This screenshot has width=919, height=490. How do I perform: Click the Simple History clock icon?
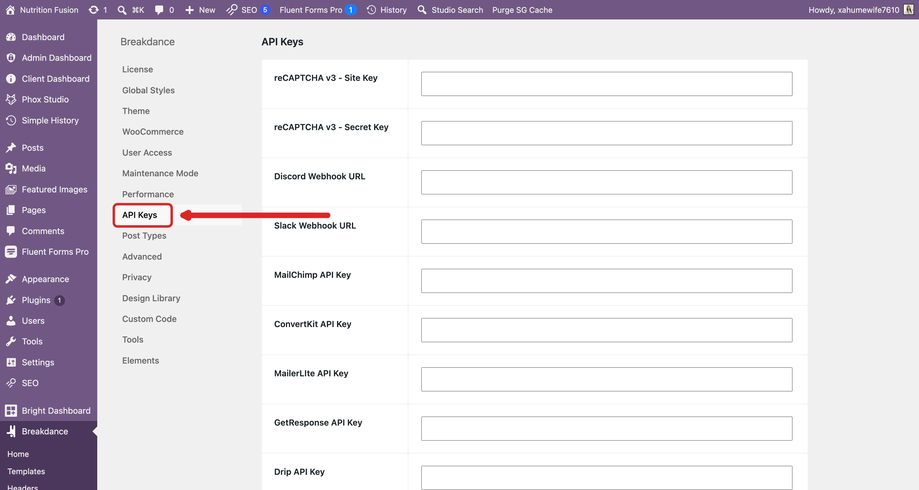11,120
